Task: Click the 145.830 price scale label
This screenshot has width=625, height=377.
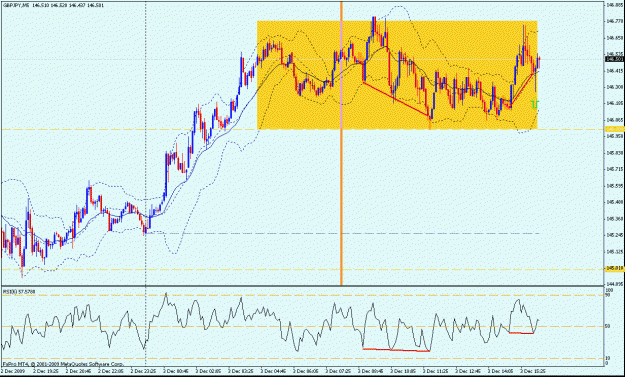Action: coord(614,153)
